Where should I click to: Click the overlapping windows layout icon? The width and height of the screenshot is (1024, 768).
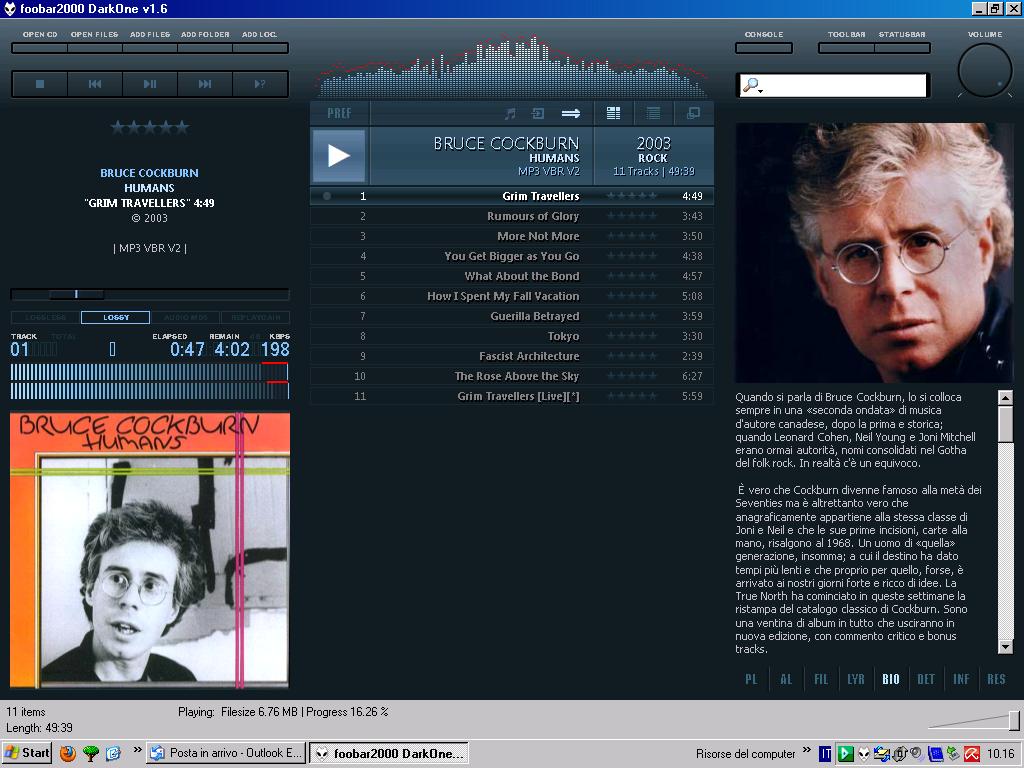pos(694,114)
